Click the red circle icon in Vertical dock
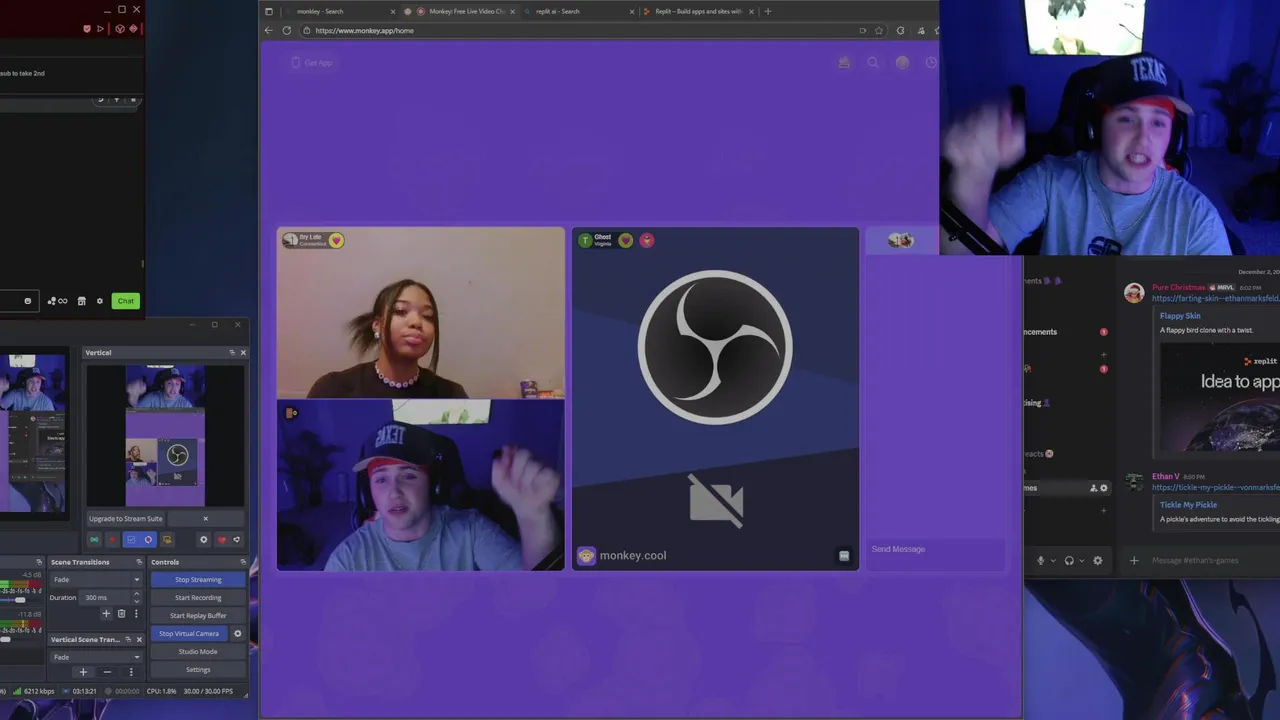 148,540
